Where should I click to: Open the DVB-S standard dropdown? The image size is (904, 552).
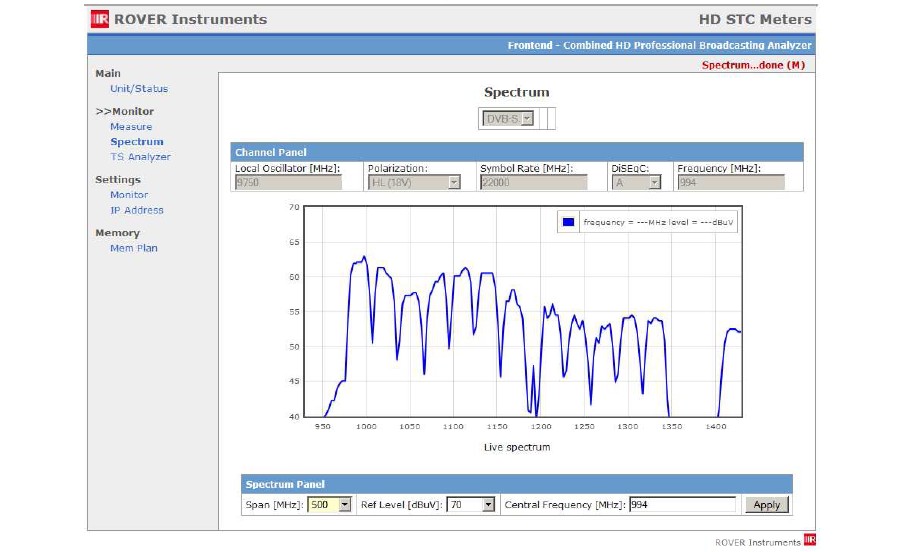pos(508,119)
